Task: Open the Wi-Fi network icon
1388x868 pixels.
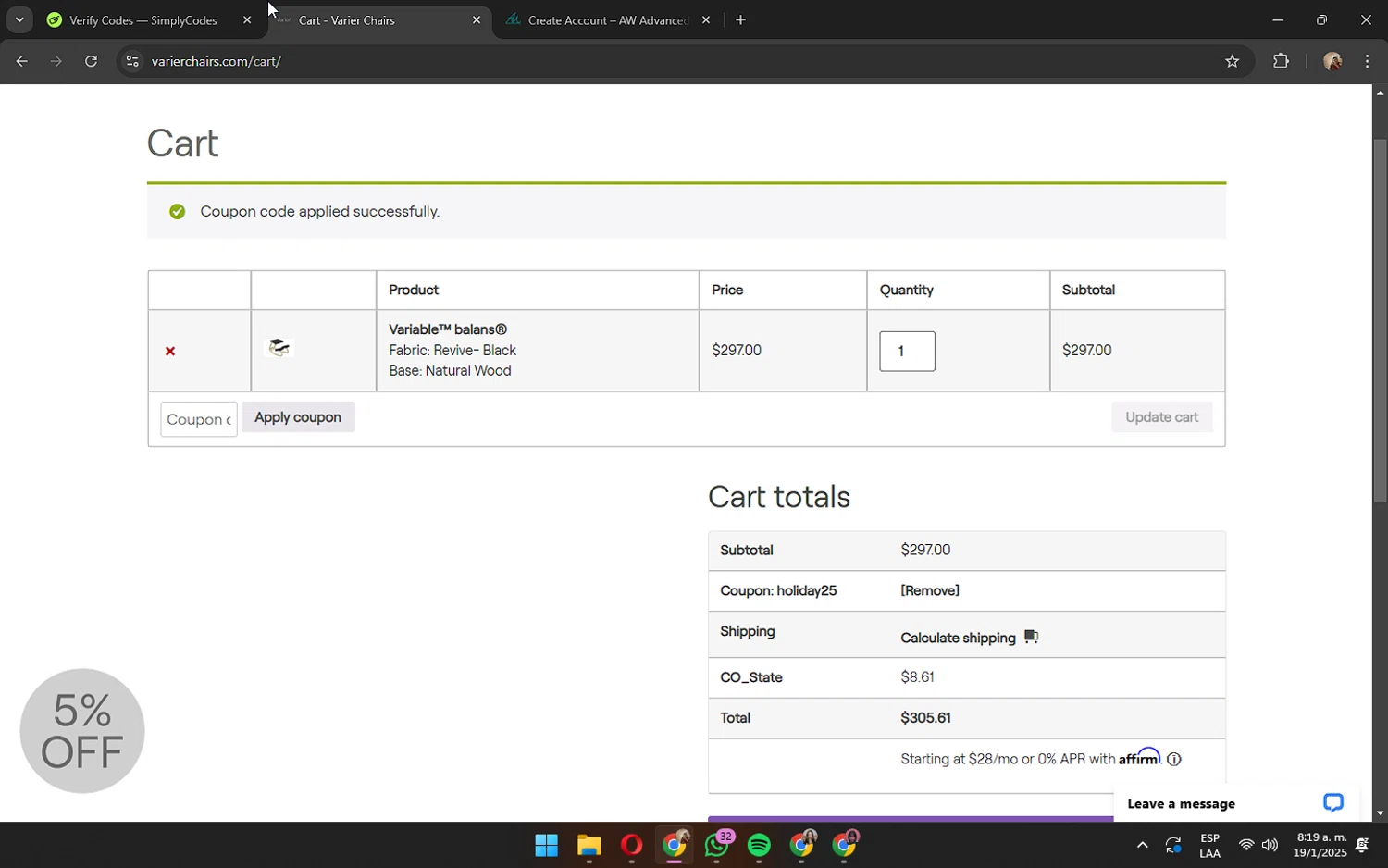Action: click(x=1246, y=845)
